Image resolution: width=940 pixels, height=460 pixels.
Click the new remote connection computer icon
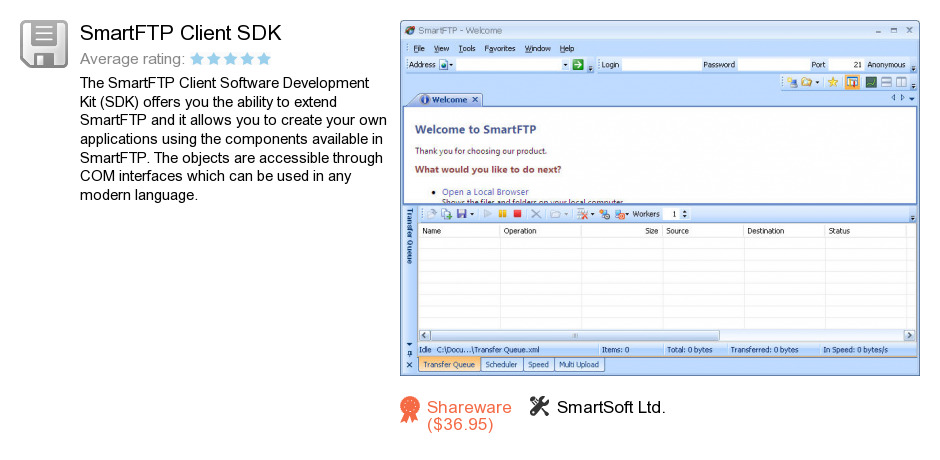coord(792,83)
